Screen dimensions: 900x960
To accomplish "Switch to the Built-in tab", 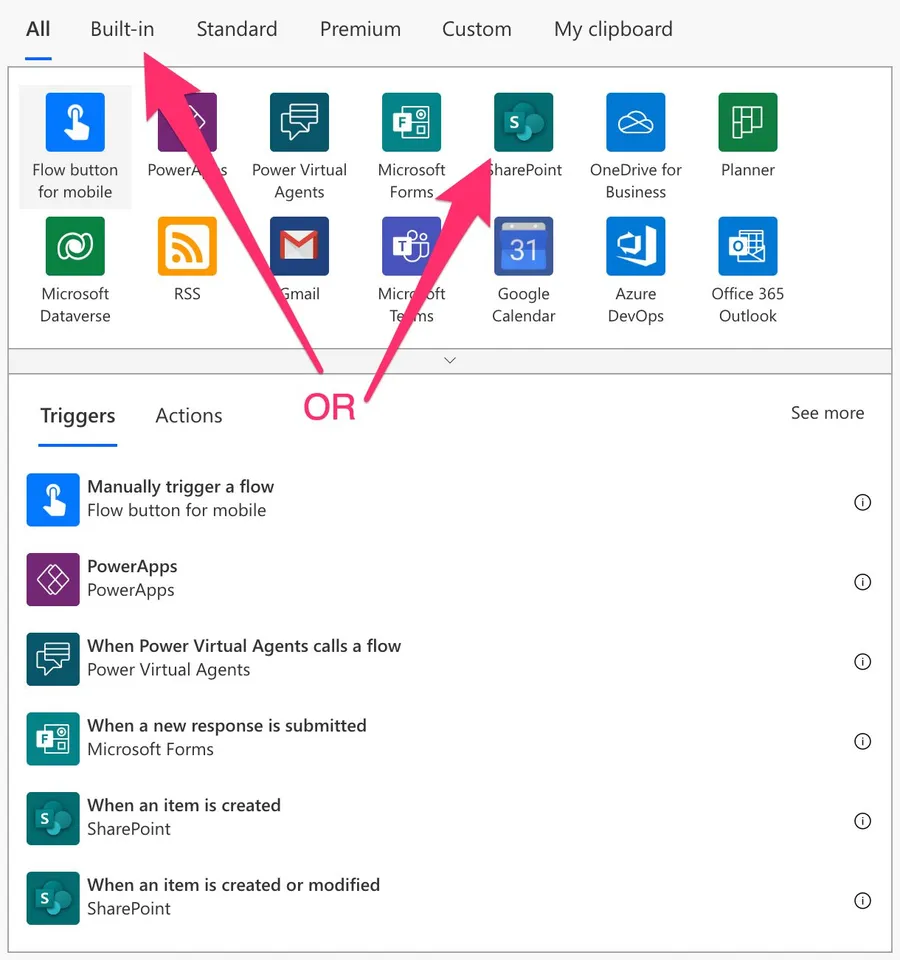I will tap(122, 29).
